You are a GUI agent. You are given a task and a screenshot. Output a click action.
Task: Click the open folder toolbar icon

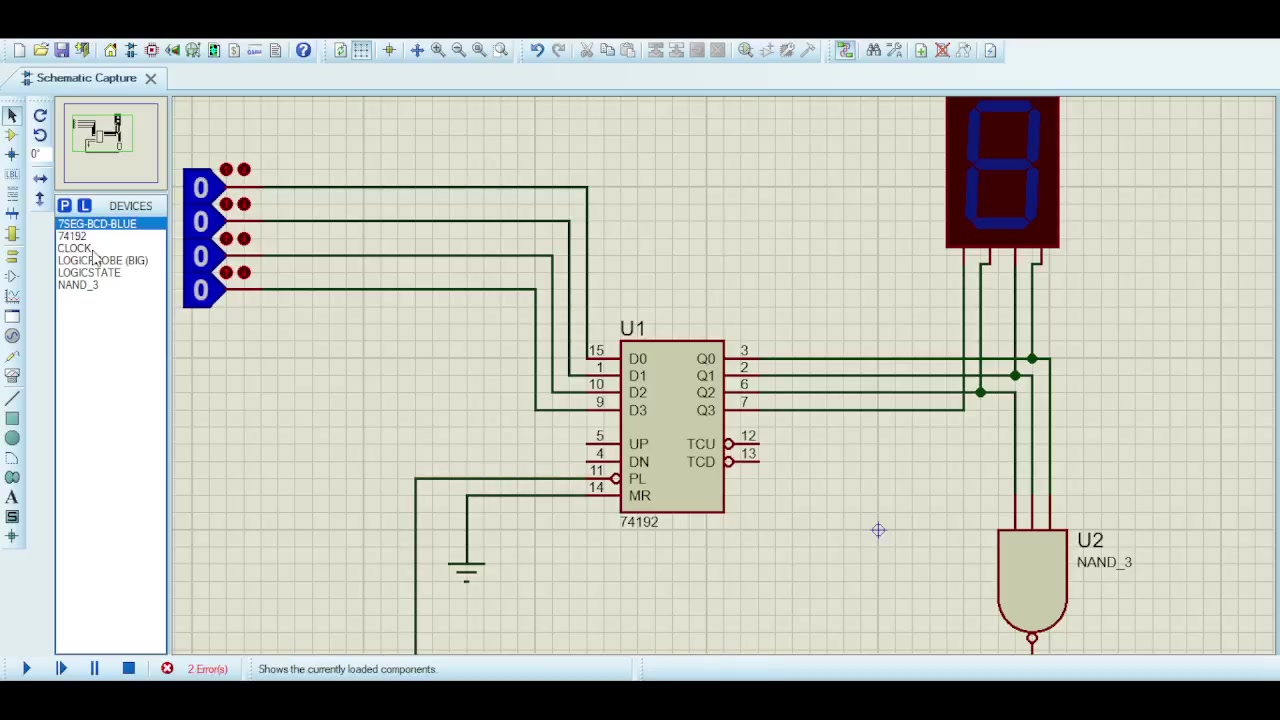[40, 50]
